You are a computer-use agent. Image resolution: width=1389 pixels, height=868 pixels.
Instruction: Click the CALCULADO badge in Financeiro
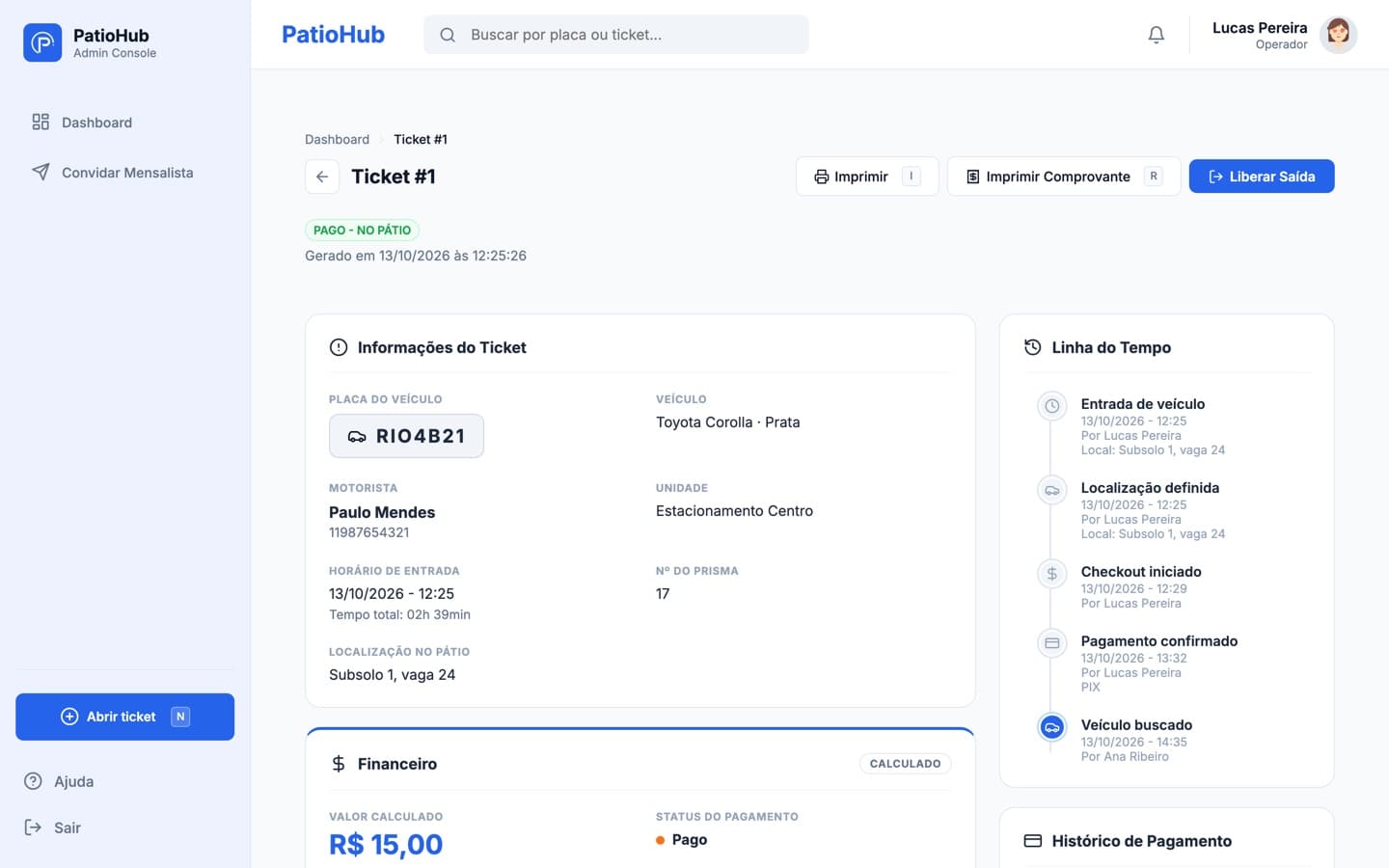point(905,764)
